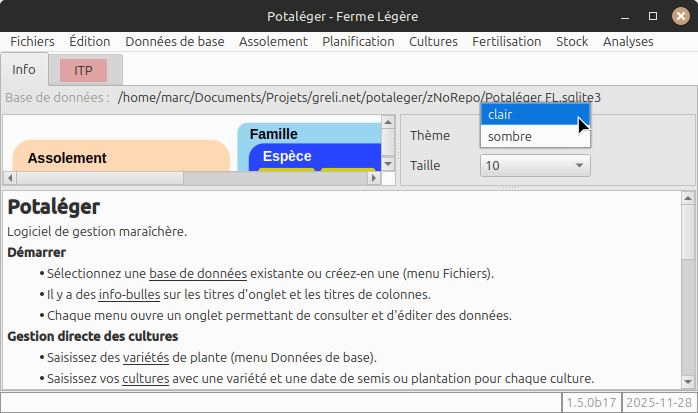Open the Édition menu
698x413 pixels.
pyautogui.click(x=90, y=42)
